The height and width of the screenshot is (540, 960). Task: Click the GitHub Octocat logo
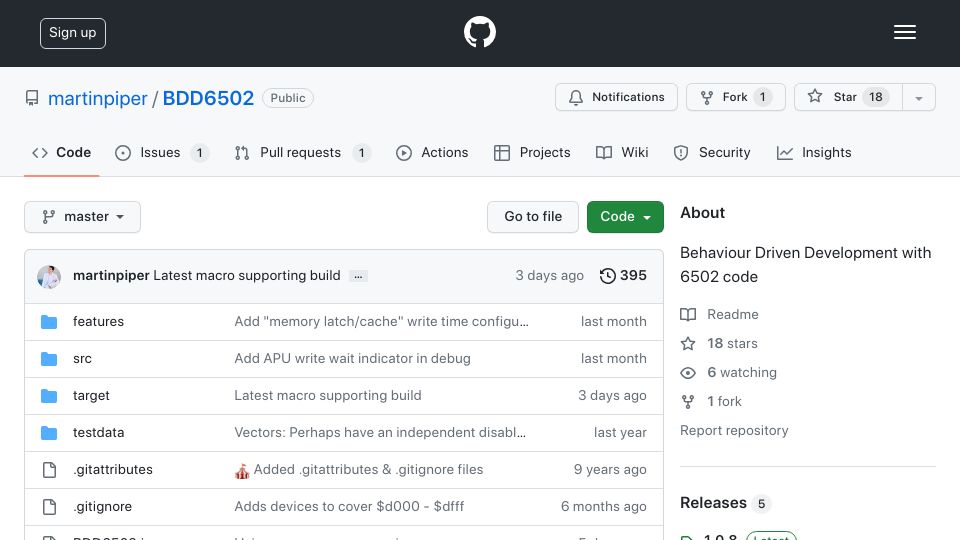[x=479, y=32]
